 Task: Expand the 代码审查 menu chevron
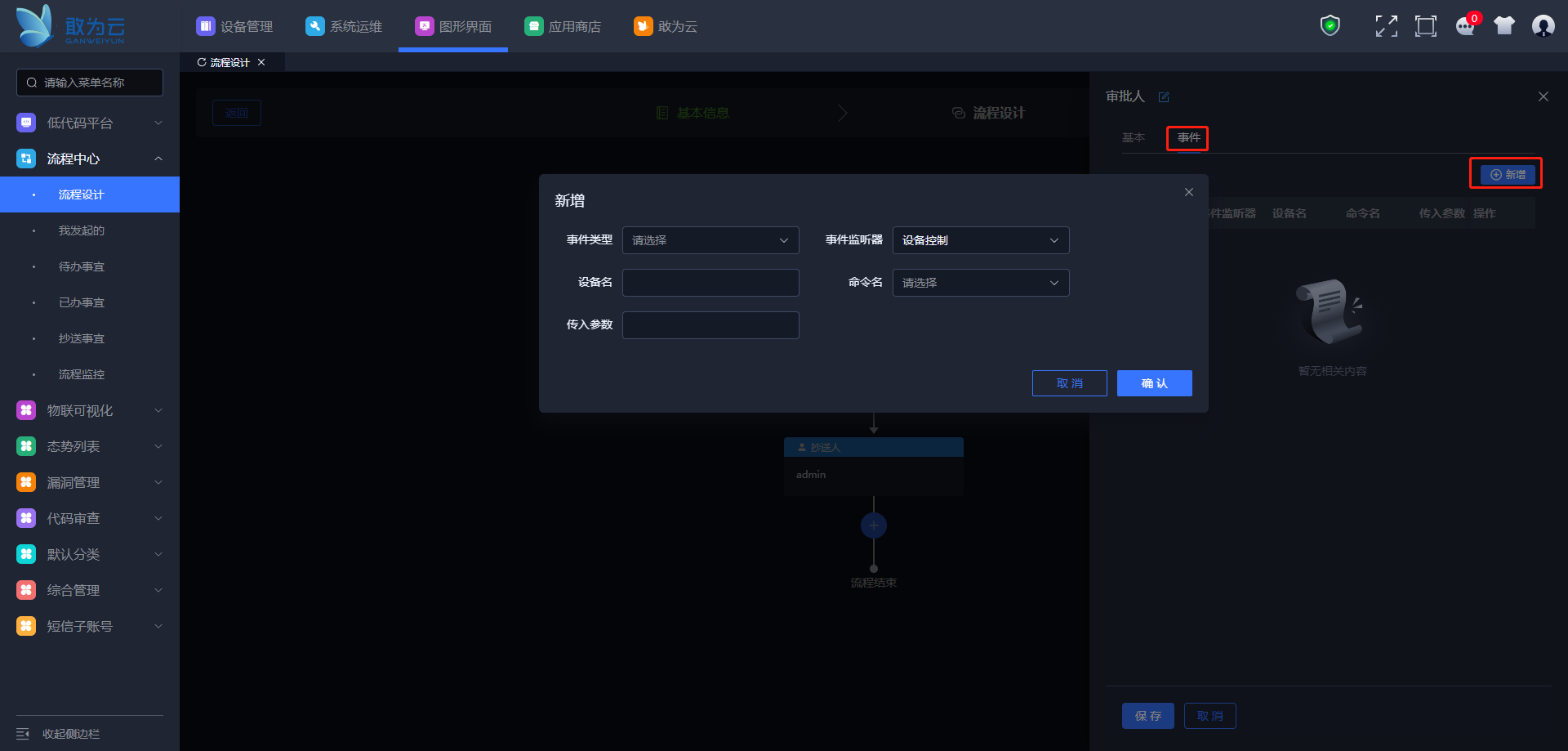158,518
